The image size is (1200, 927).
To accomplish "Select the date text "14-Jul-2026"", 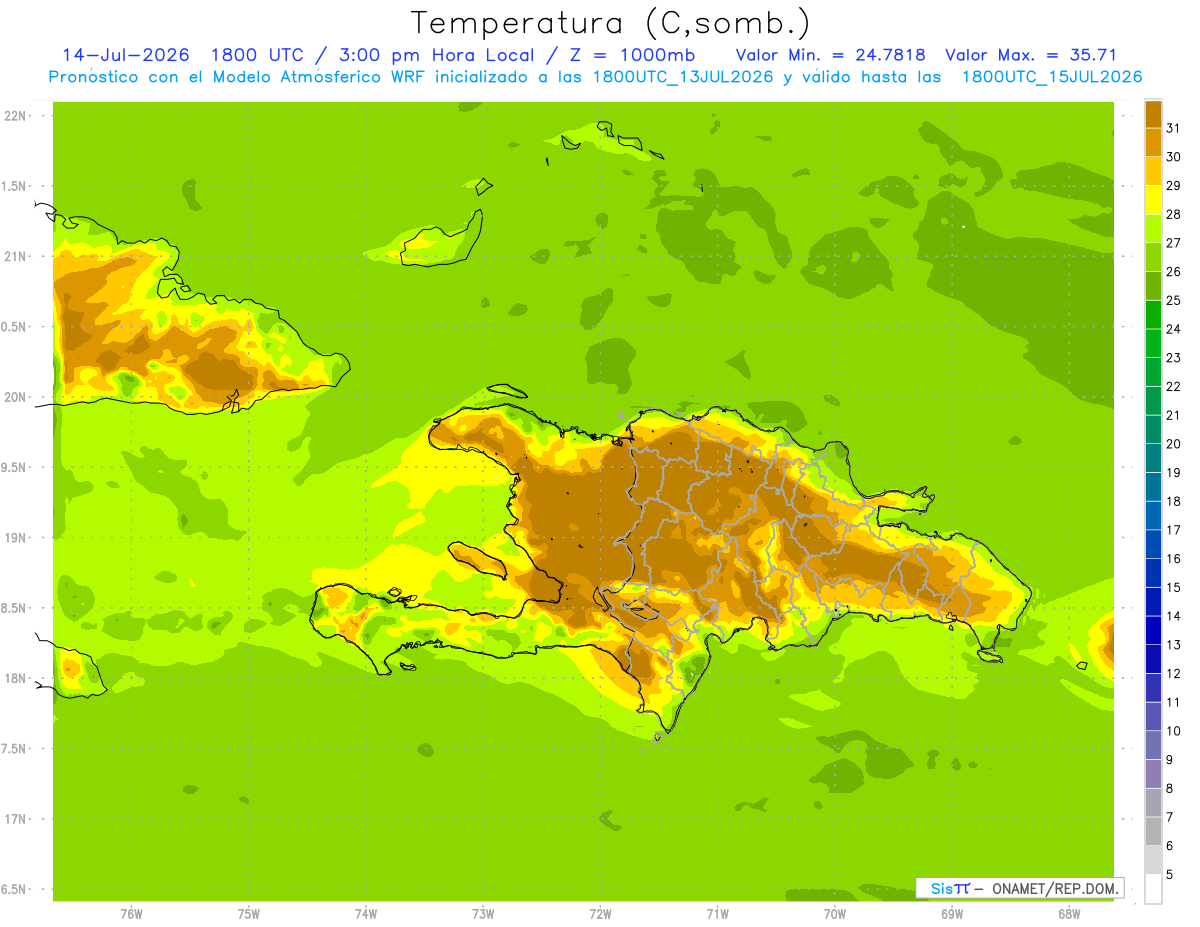I will tap(126, 55).
